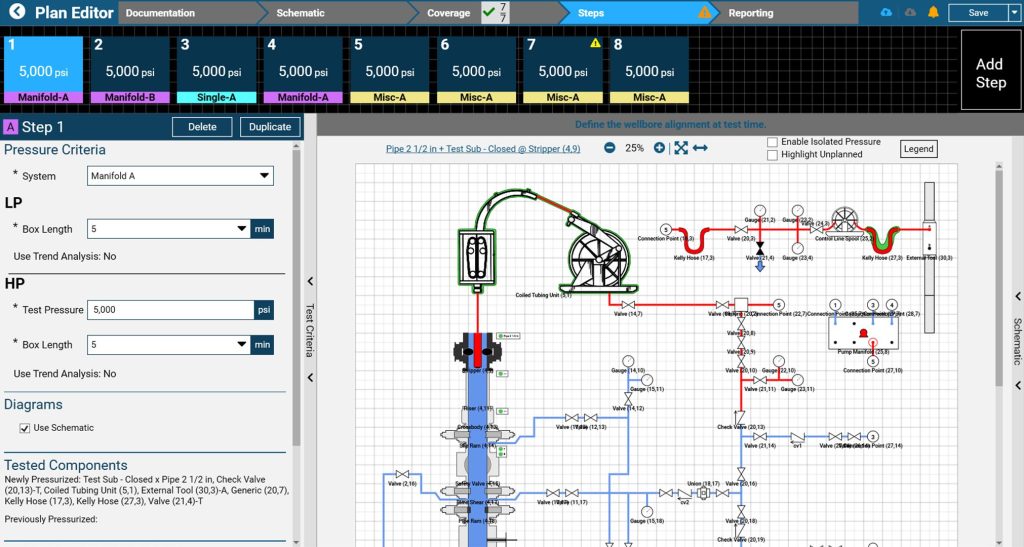Collapse Test Criteria panel with upper chevron
Image resolution: width=1024 pixels, height=547 pixels.
[x=310, y=281]
